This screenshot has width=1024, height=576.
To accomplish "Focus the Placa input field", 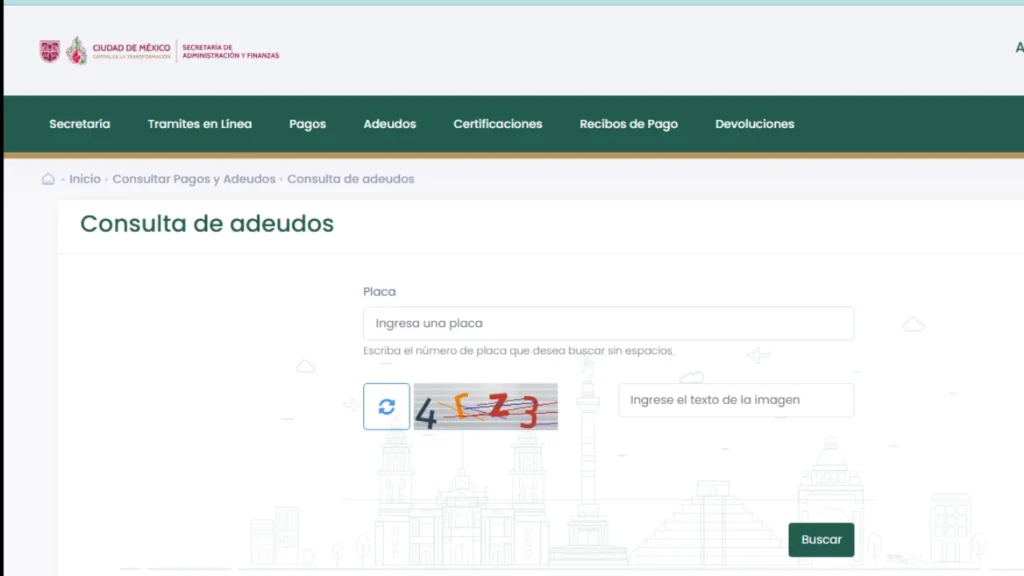I will (x=609, y=323).
